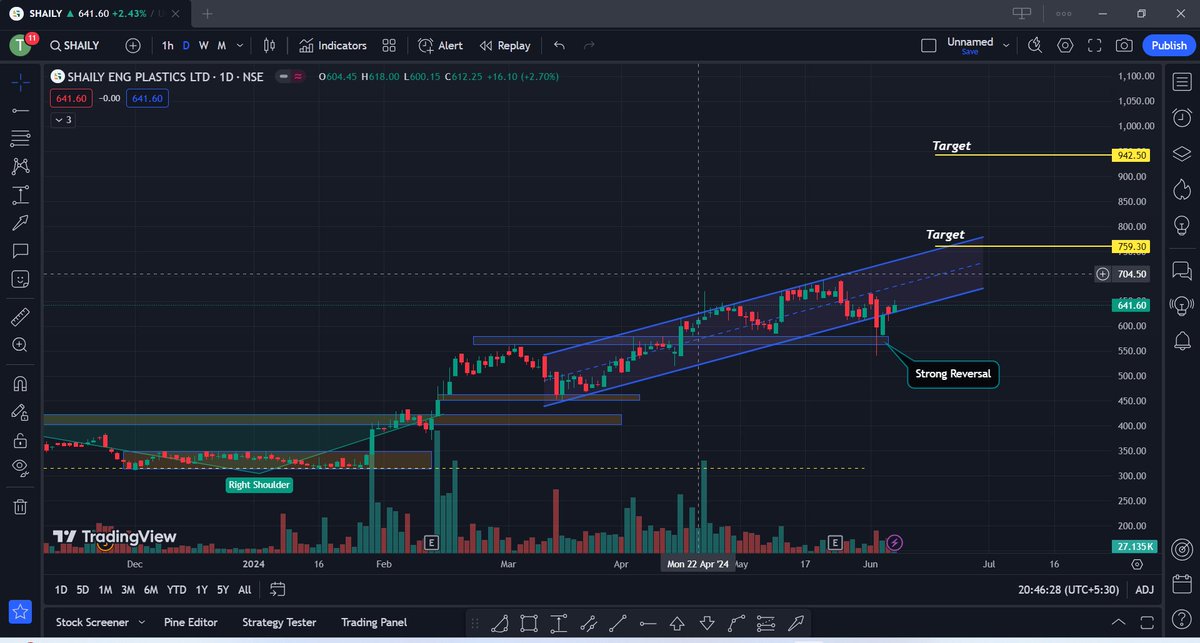The width and height of the screenshot is (1200, 643).
Task: Expand the Unnamed layout dropdown
Action: [x=1006, y=45]
